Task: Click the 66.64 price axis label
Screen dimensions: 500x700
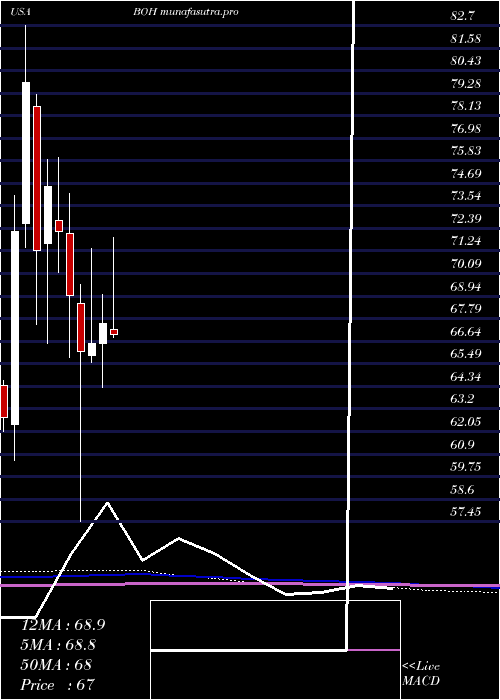Action: [x=466, y=331]
